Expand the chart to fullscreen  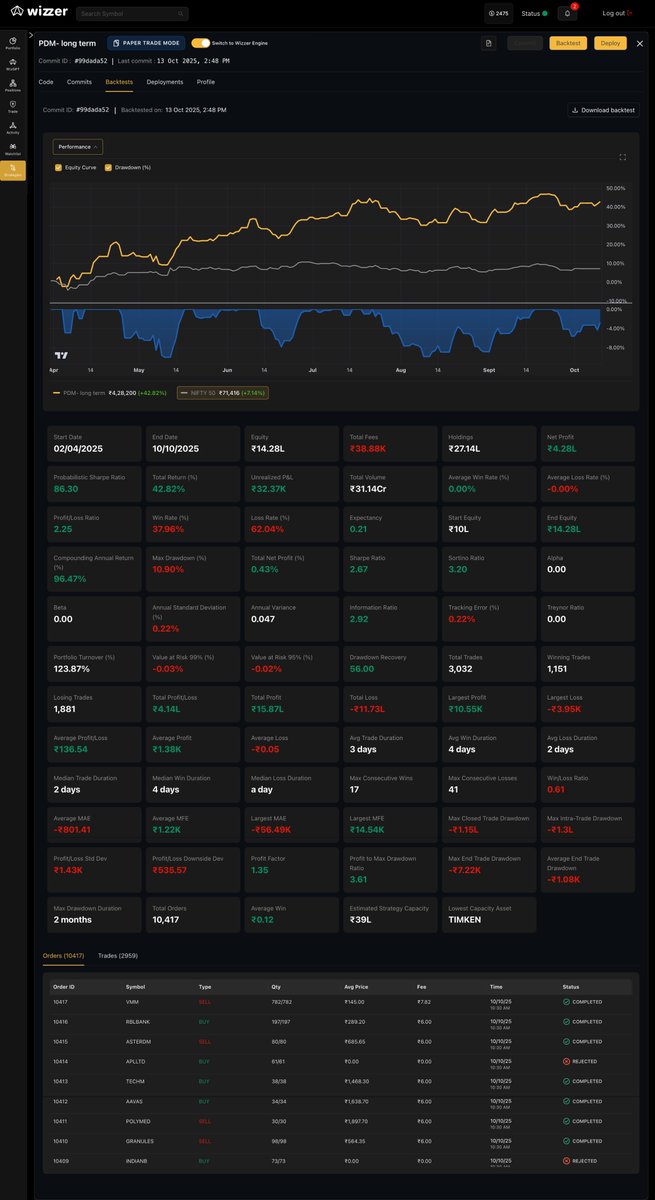point(624,157)
